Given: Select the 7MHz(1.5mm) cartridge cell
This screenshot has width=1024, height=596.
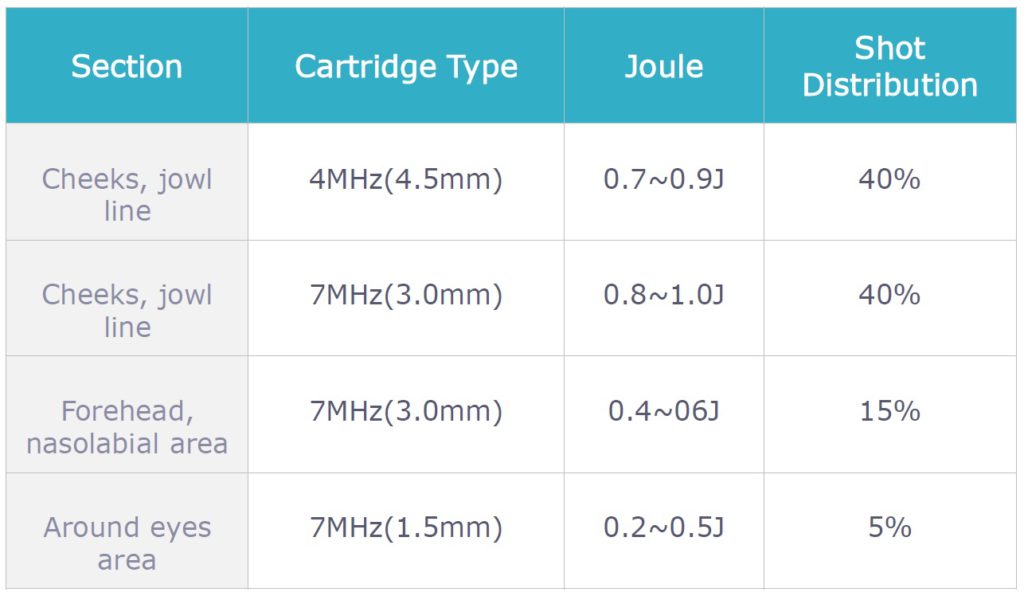Looking at the screenshot, I should (406, 528).
